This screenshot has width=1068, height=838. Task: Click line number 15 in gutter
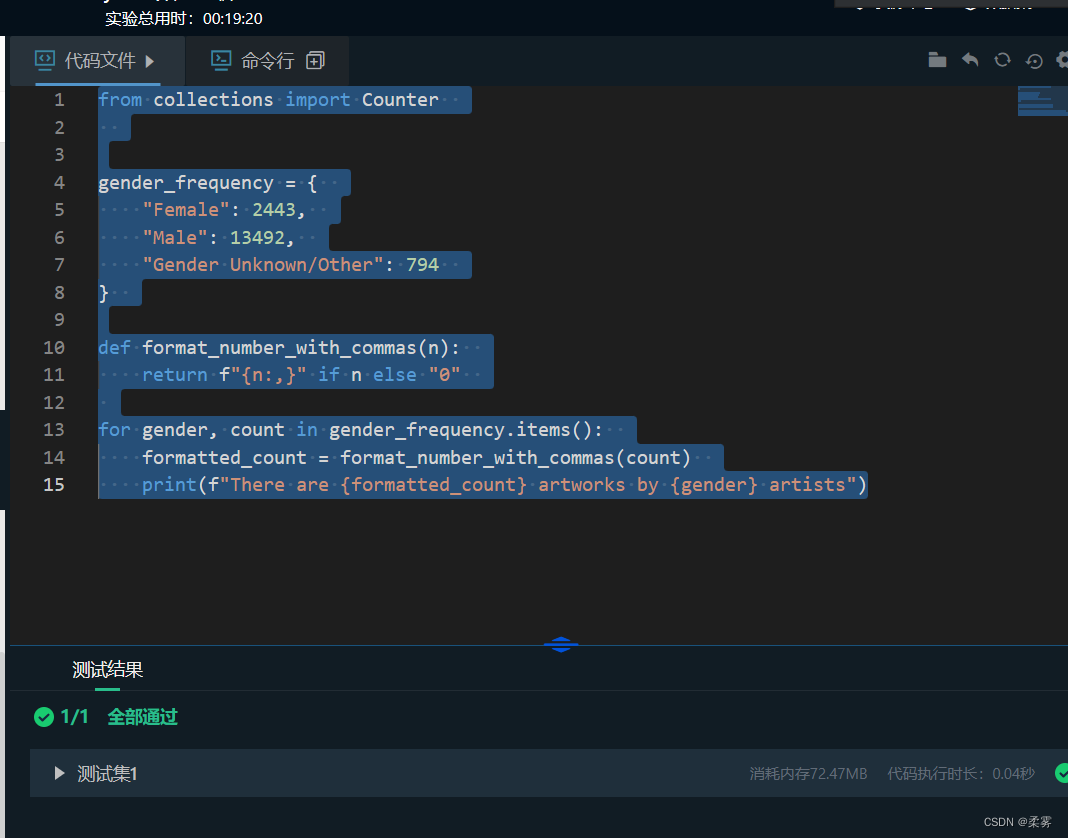pyautogui.click(x=54, y=484)
